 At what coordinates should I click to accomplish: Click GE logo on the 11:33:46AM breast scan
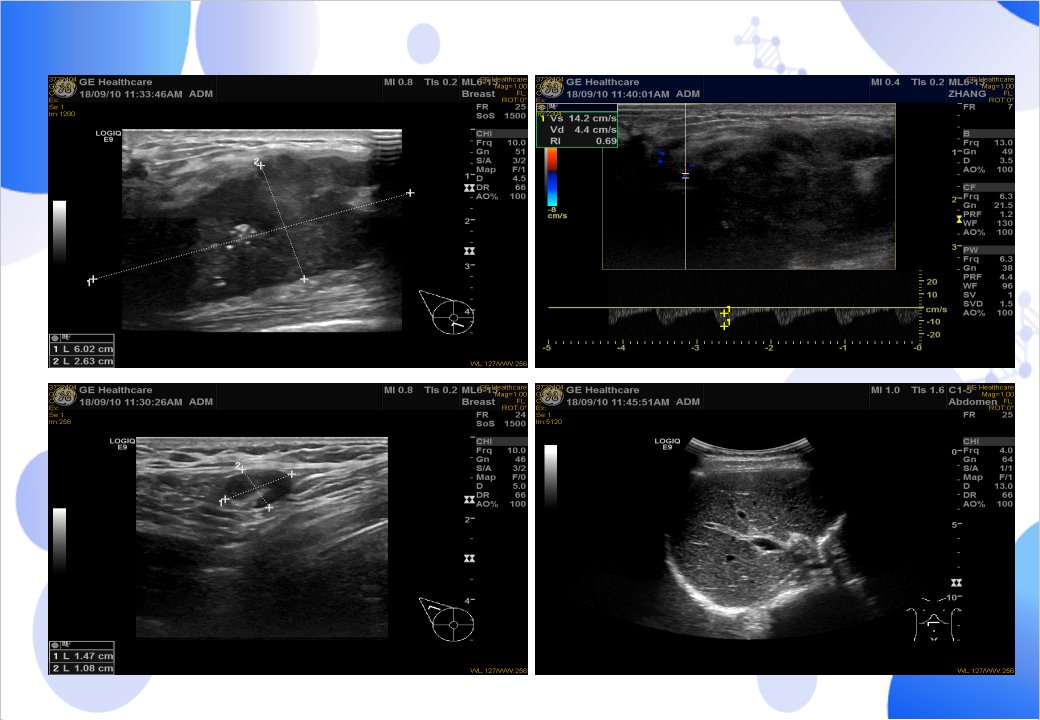click(64, 88)
